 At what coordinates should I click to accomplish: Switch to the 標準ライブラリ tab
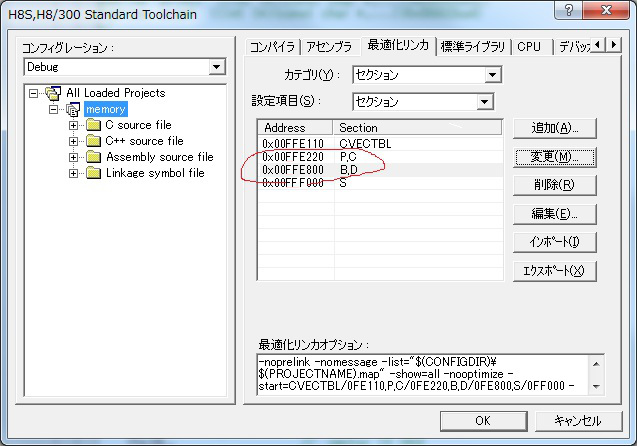(473, 47)
